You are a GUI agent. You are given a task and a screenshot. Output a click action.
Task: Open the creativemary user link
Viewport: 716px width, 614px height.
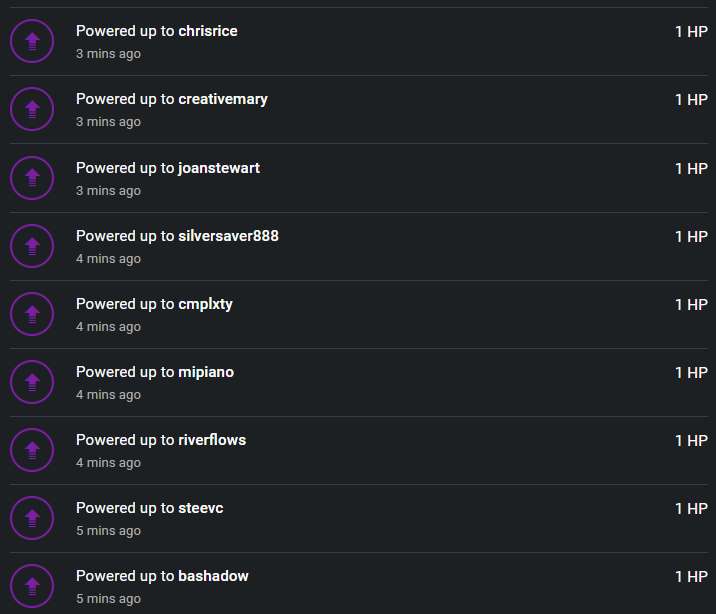223,100
